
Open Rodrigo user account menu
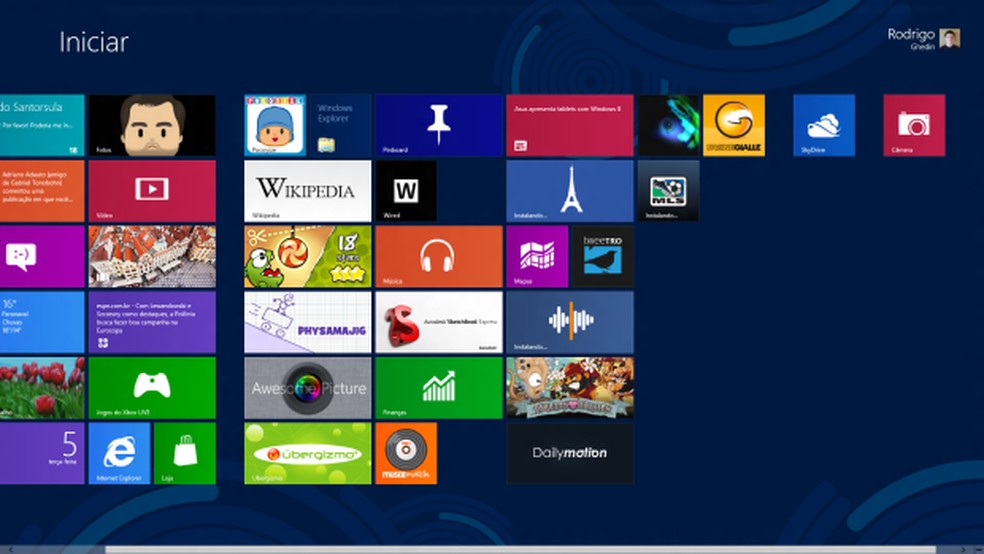(x=923, y=38)
